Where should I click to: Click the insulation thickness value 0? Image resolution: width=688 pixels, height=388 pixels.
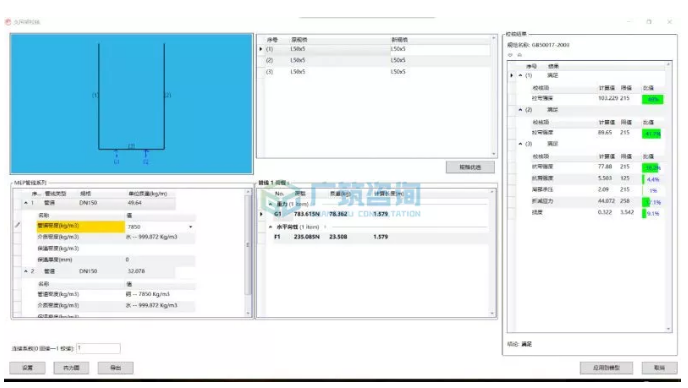(x=127, y=260)
